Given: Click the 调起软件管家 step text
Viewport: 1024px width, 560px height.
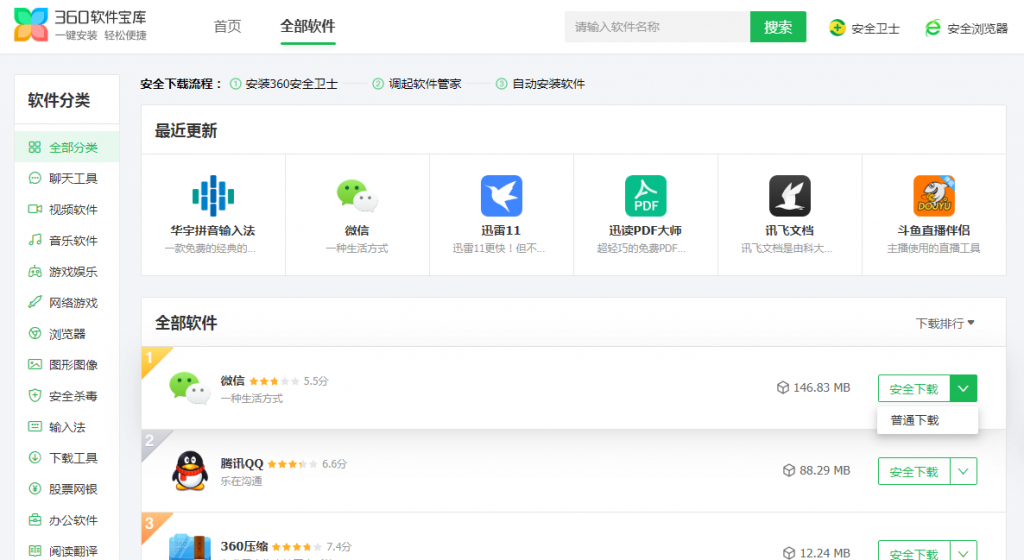Looking at the screenshot, I should point(425,84).
